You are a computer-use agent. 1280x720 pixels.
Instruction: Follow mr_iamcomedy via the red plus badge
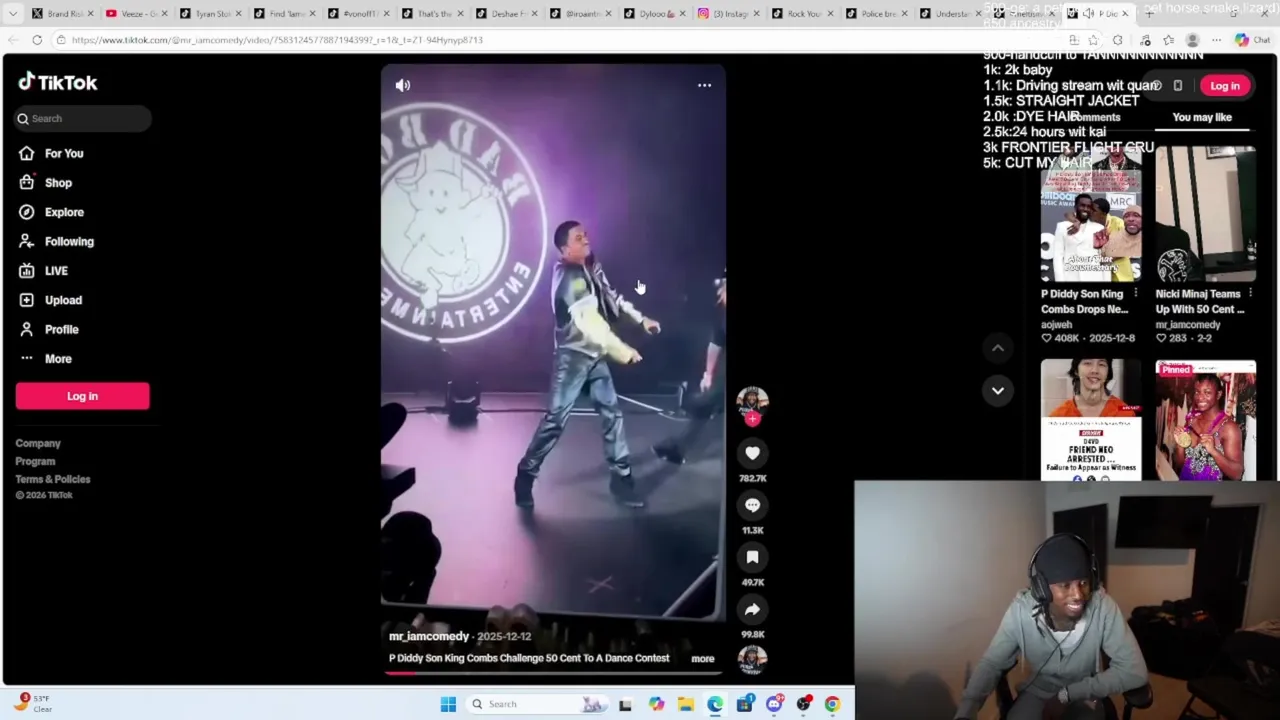pyautogui.click(x=752, y=419)
